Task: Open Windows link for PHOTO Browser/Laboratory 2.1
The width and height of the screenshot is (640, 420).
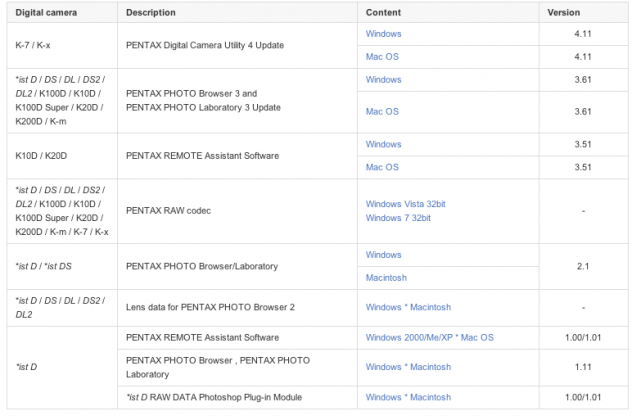Action: point(383,255)
